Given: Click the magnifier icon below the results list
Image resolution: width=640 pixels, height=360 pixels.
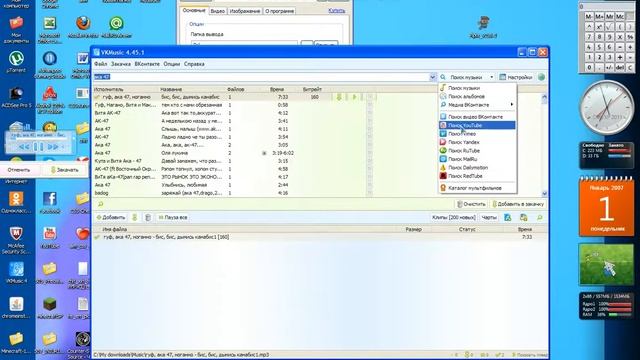Looking at the screenshot, I should tap(101, 204).
